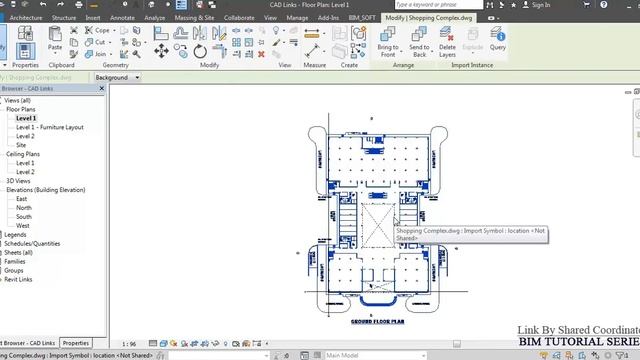Click the Measure Between Two References icon
The height and width of the screenshot is (360, 640).
click(x=312, y=51)
